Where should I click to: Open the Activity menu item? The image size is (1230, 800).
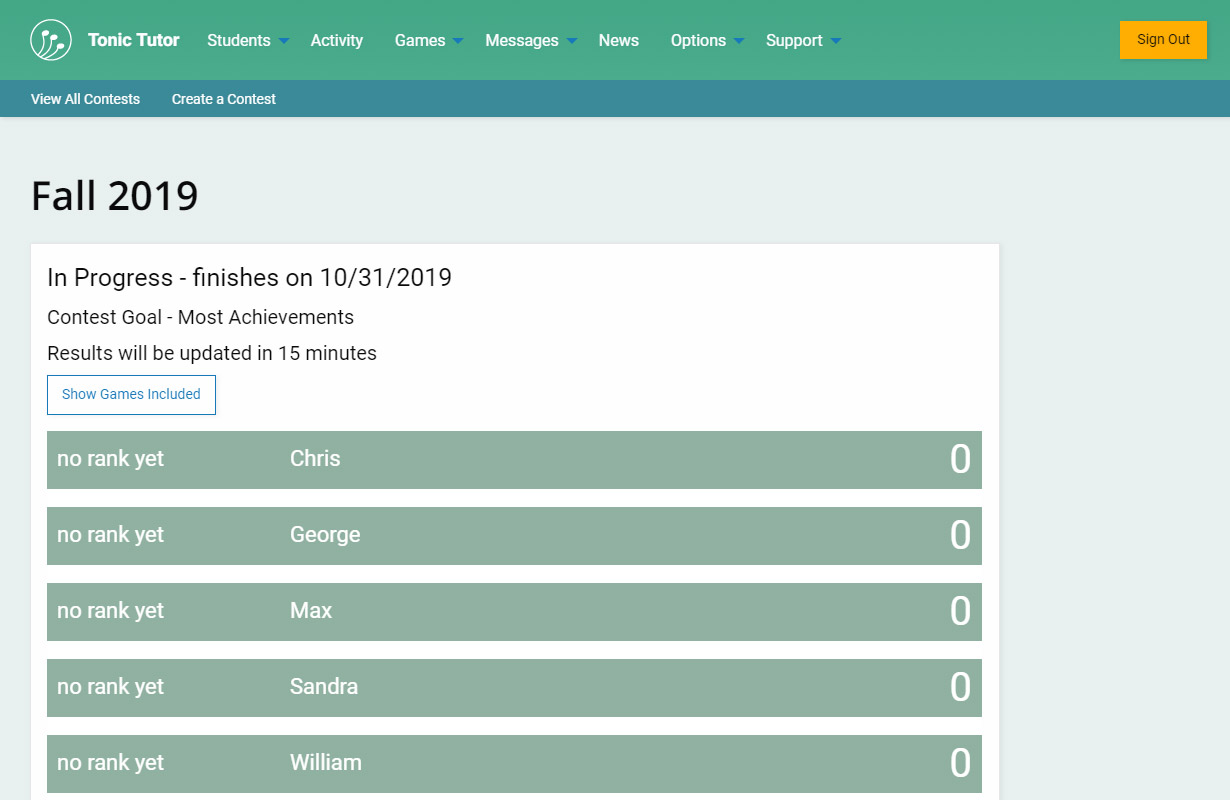click(336, 40)
